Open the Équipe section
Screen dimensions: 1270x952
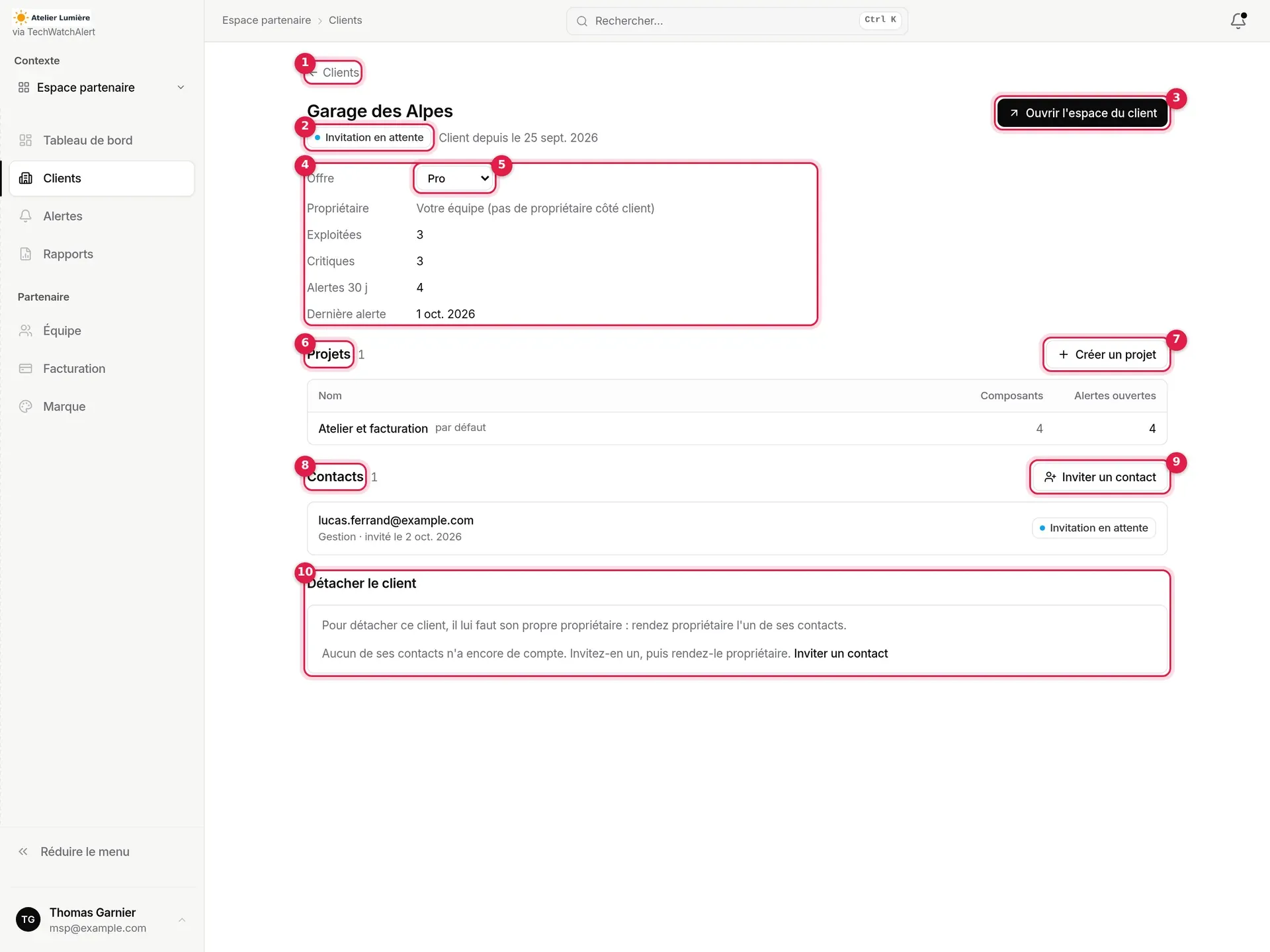102,331
